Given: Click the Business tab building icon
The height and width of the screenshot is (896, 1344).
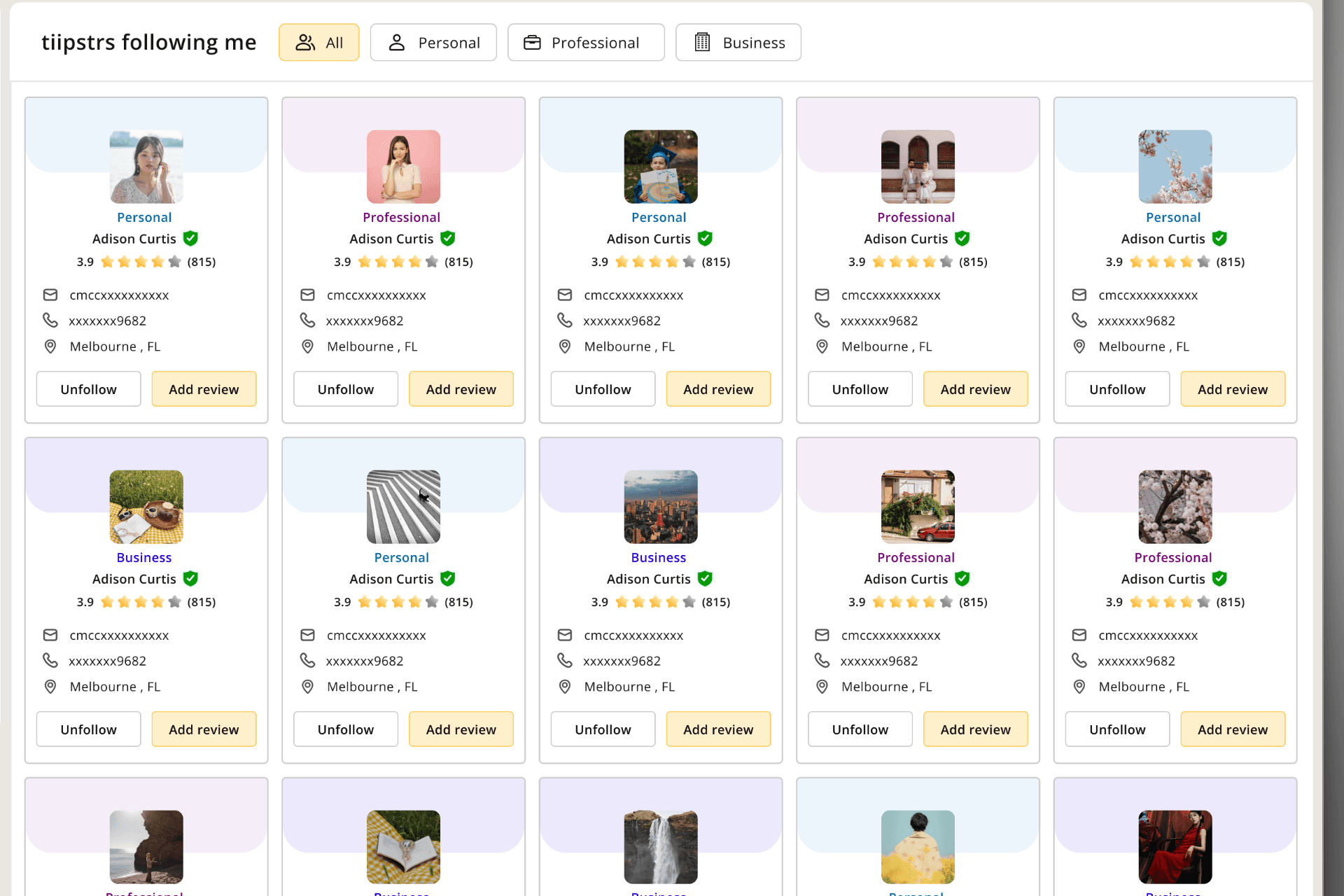Looking at the screenshot, I should click(702, 43).
